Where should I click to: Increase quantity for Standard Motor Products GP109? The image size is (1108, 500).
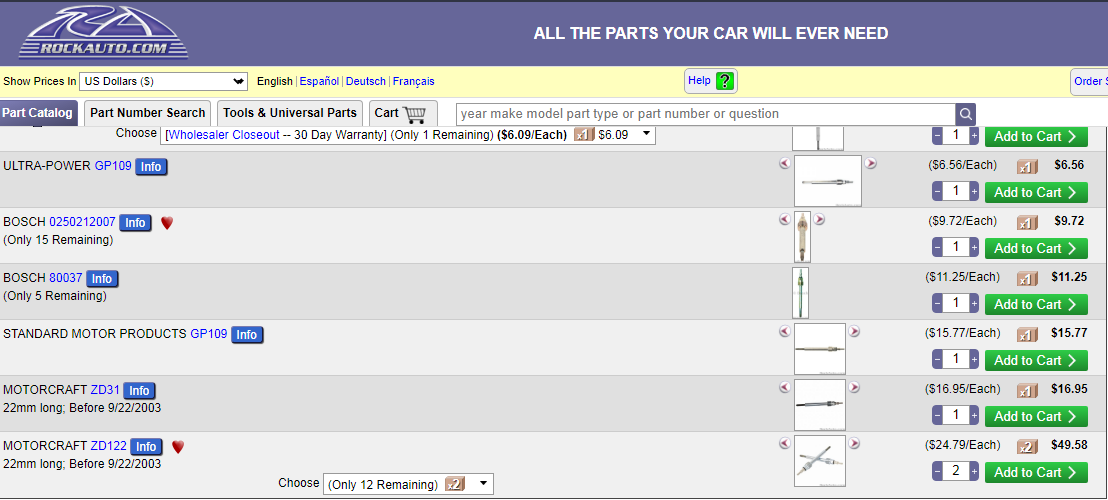click(974, 359)
